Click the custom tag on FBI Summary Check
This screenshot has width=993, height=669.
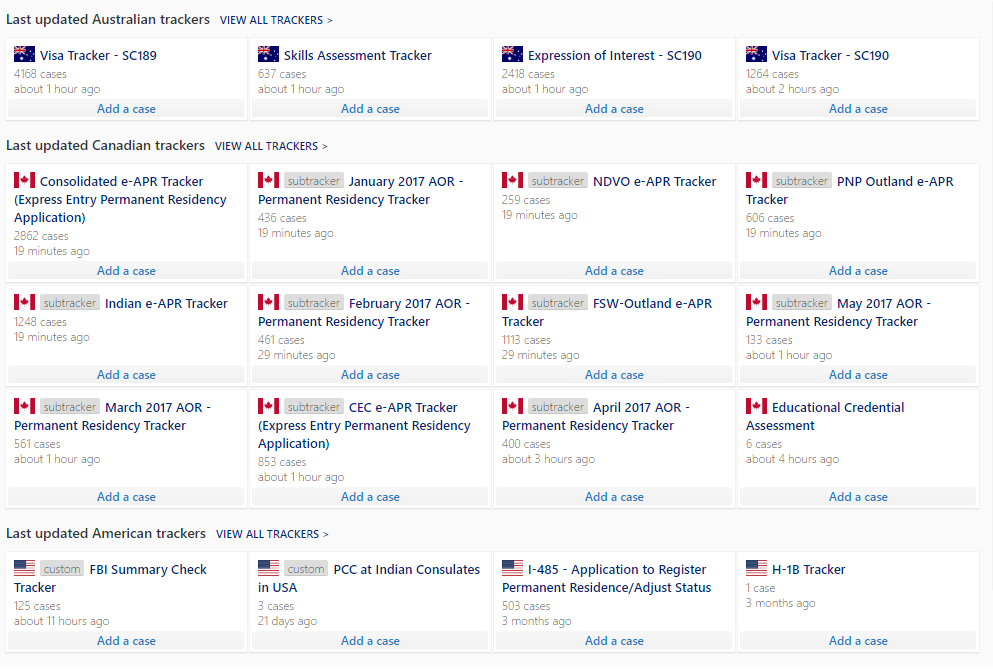click(62, 568)
